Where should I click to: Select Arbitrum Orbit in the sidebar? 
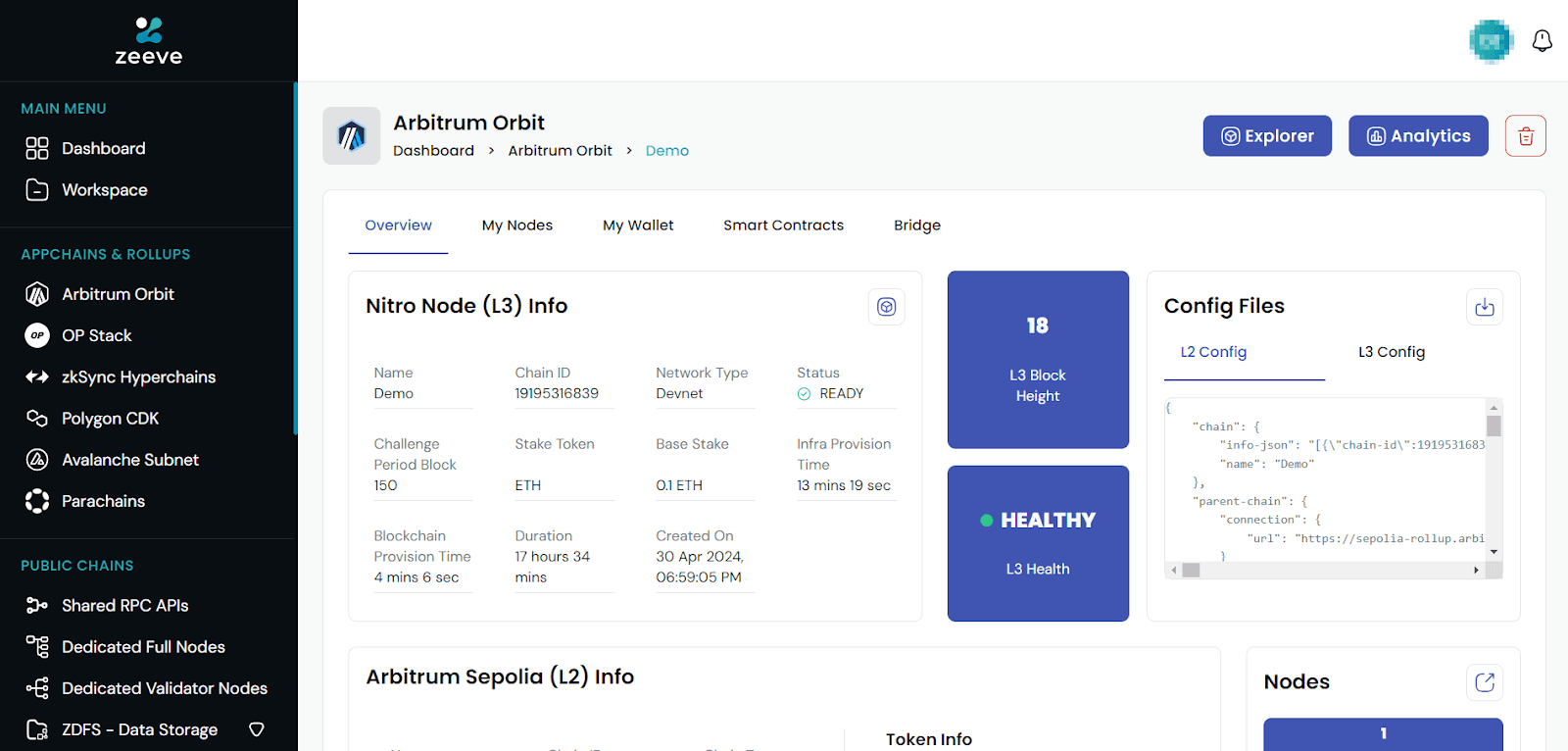pos(118,294)
